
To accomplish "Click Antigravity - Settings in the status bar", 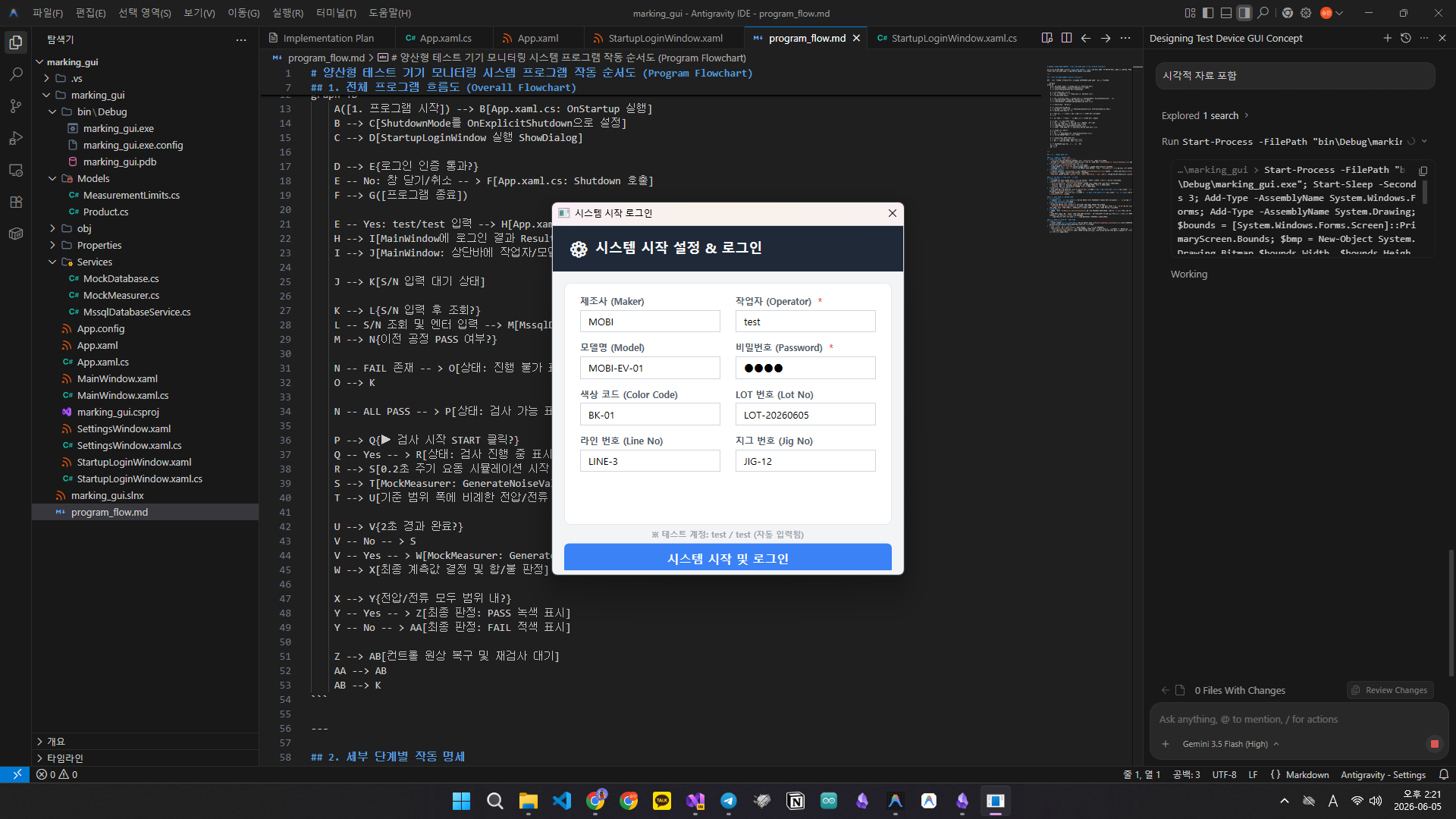I will click(x=1383, y=774).
